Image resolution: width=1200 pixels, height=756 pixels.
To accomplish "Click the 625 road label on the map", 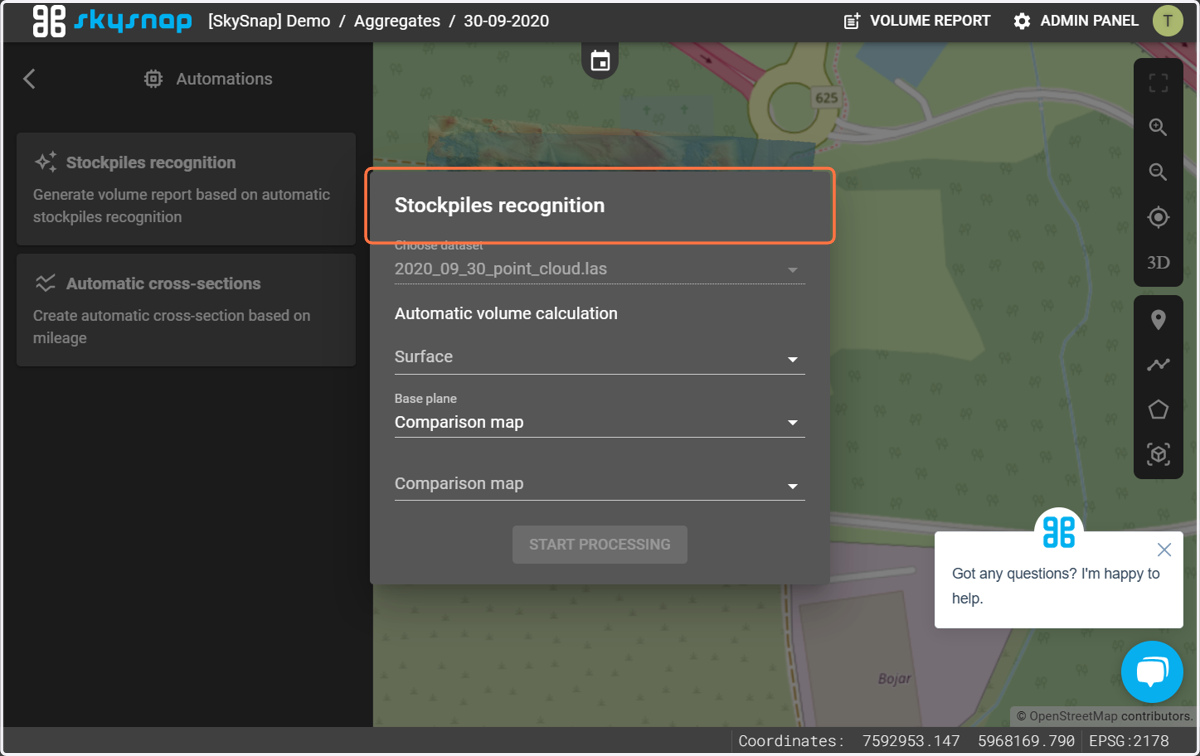I will coord(826,98).
